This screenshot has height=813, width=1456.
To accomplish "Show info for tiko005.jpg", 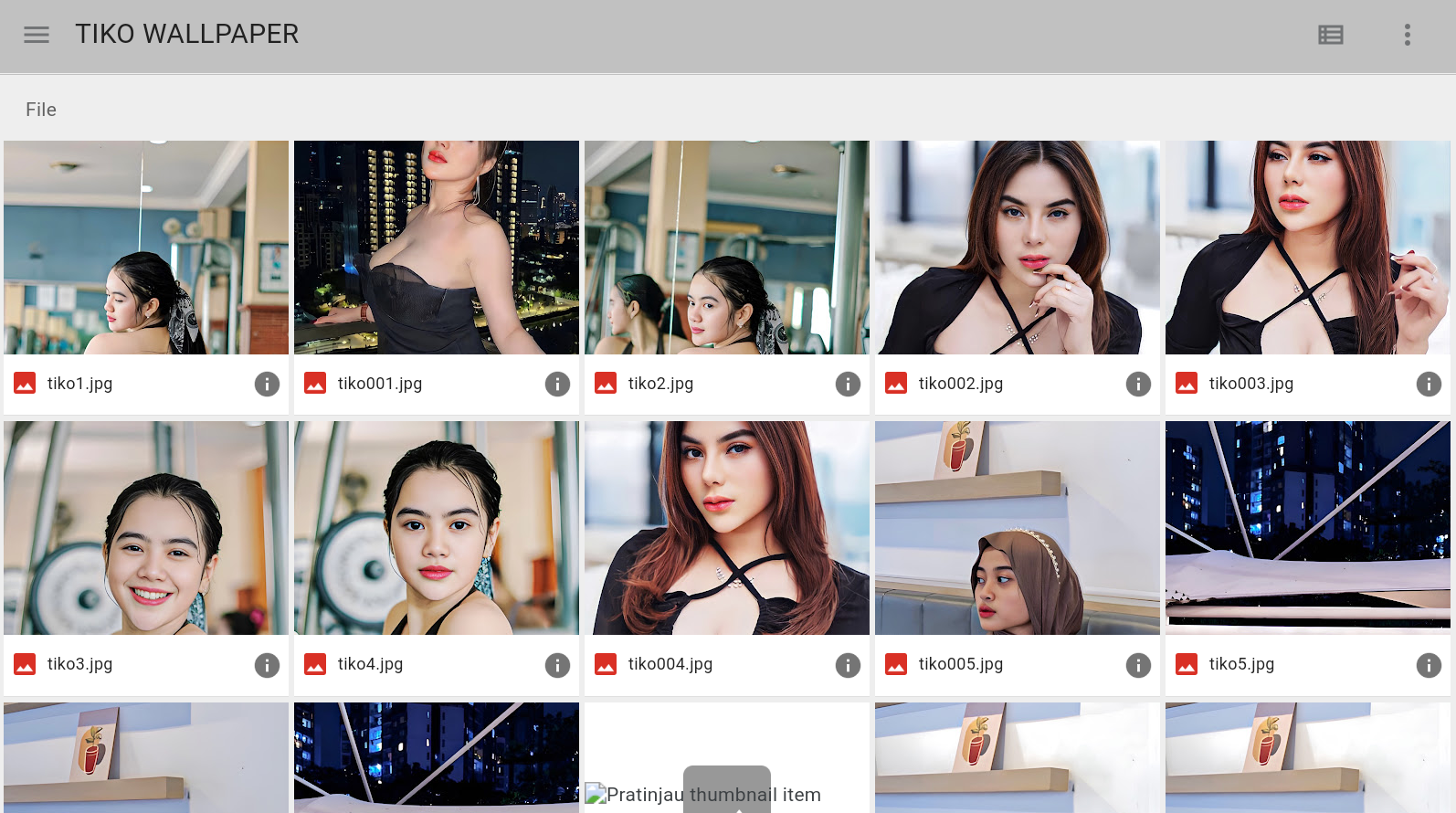I will (x=1138, y=665).
